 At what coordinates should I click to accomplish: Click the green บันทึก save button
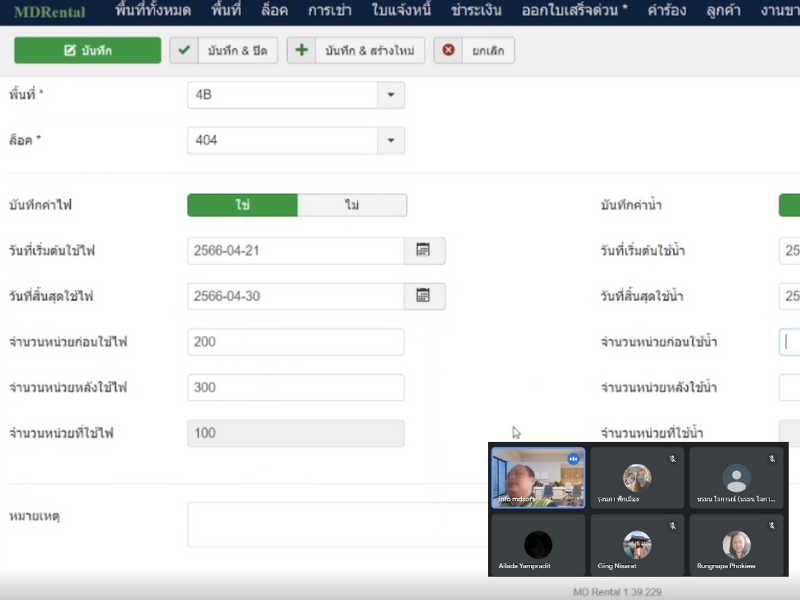[x=88, y=51]
